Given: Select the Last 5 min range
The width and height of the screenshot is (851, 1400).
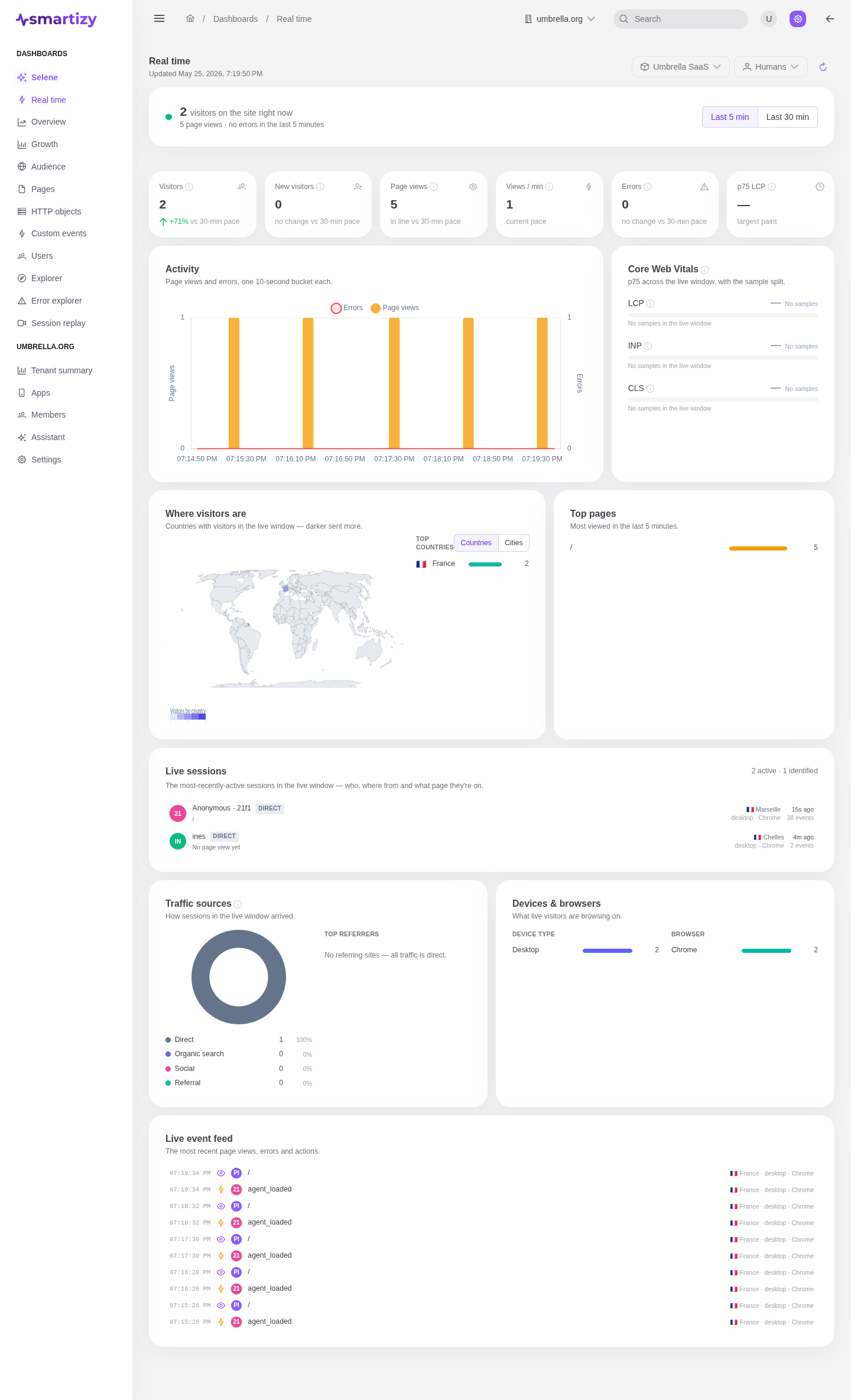Looking at the screenshot, I should [730, 117].
